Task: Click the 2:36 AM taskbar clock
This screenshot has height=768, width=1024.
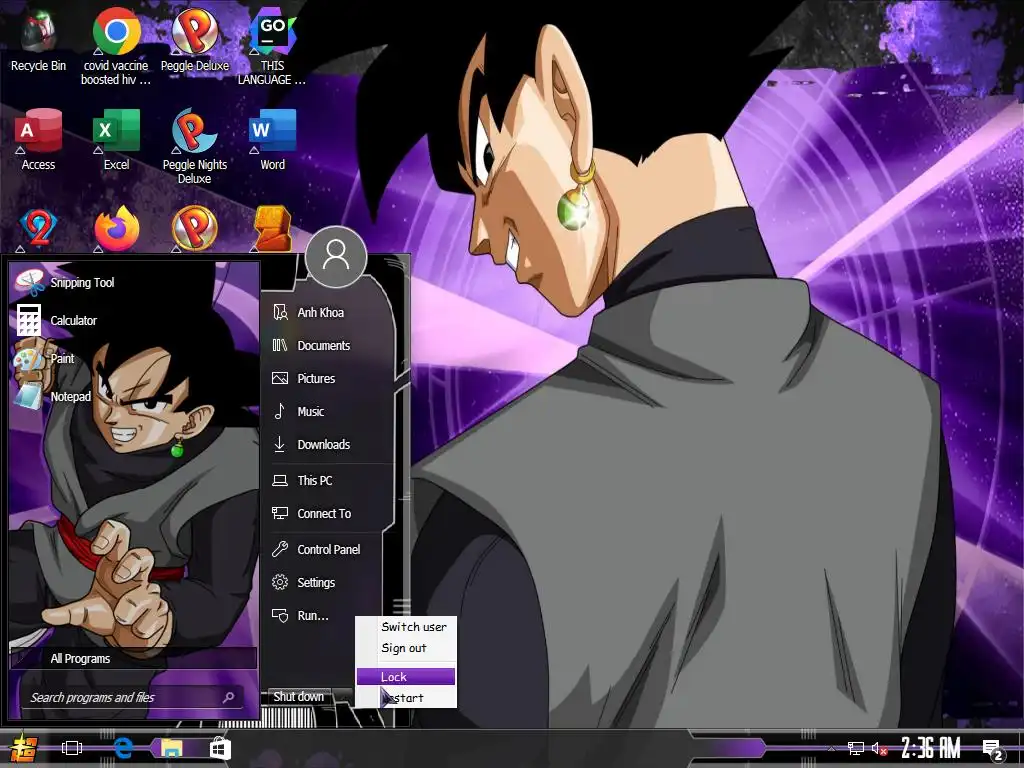Action: [931, 748]
